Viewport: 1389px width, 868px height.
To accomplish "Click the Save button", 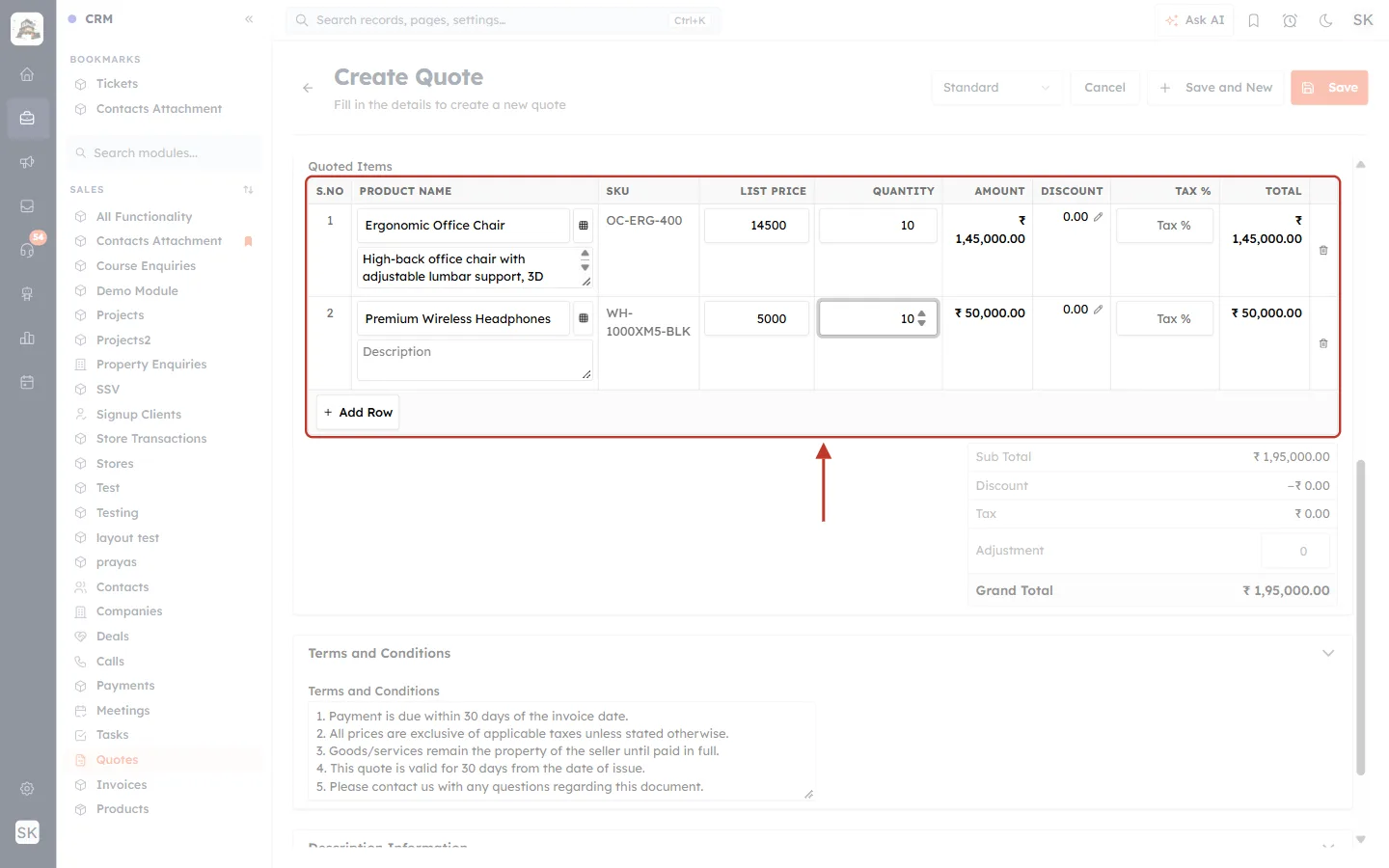I will pyautogui.click(x=1329, y=88).
